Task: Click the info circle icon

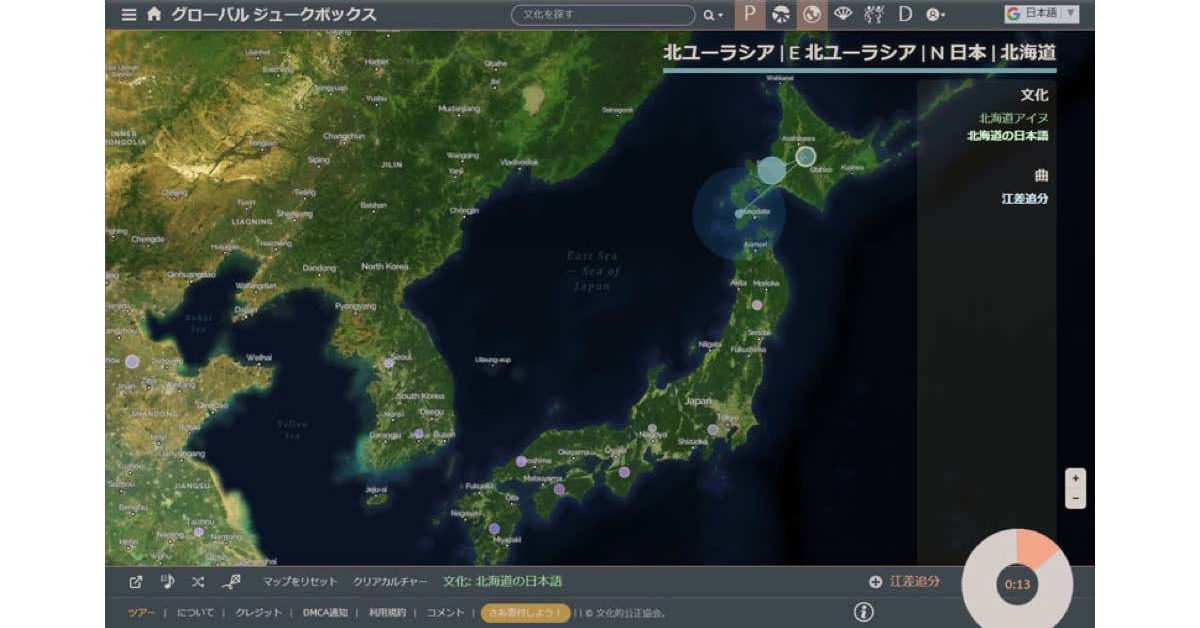Action: (864, 612)
